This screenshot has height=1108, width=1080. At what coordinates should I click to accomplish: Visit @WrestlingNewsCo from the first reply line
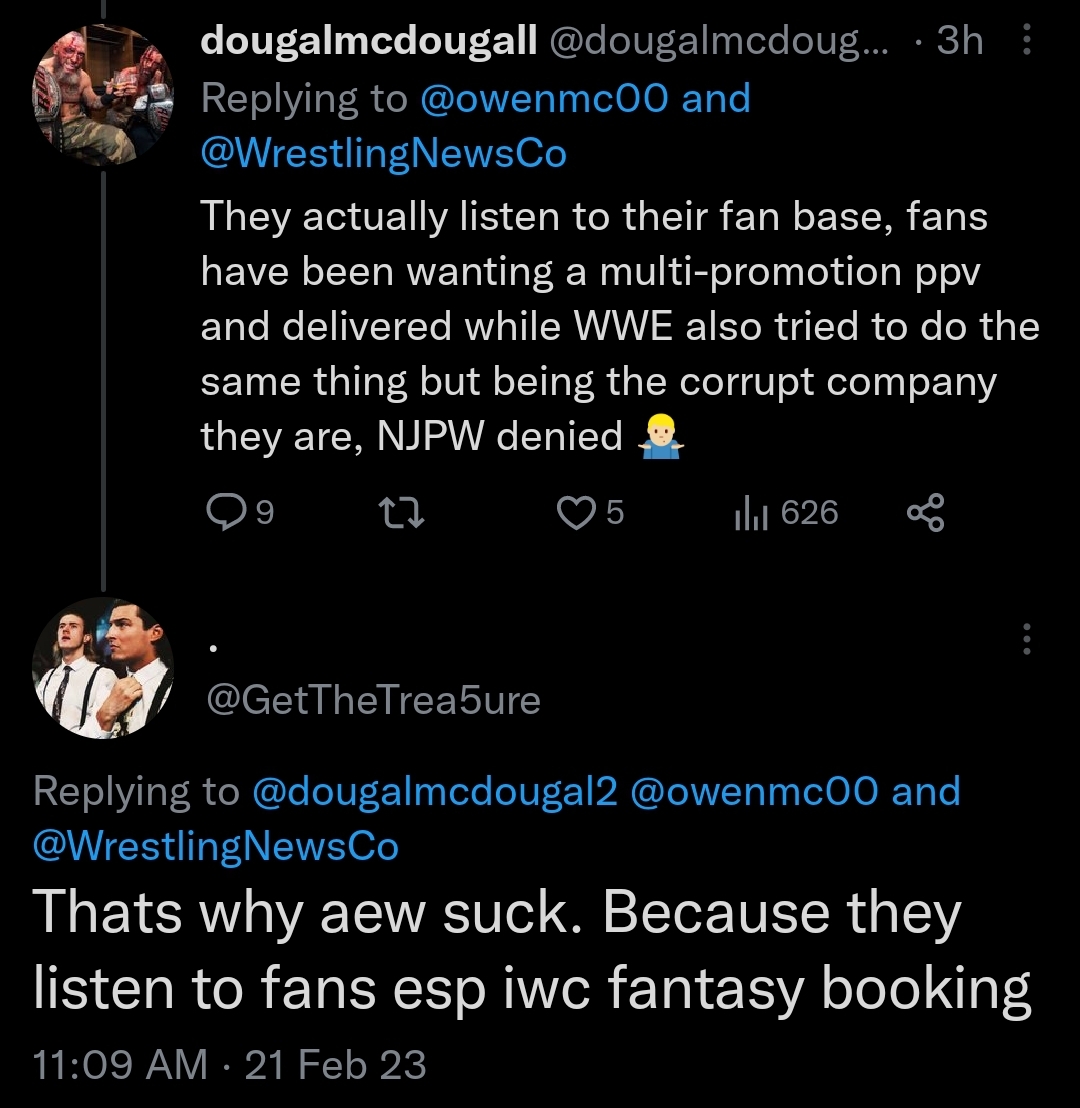pos(384,154)
